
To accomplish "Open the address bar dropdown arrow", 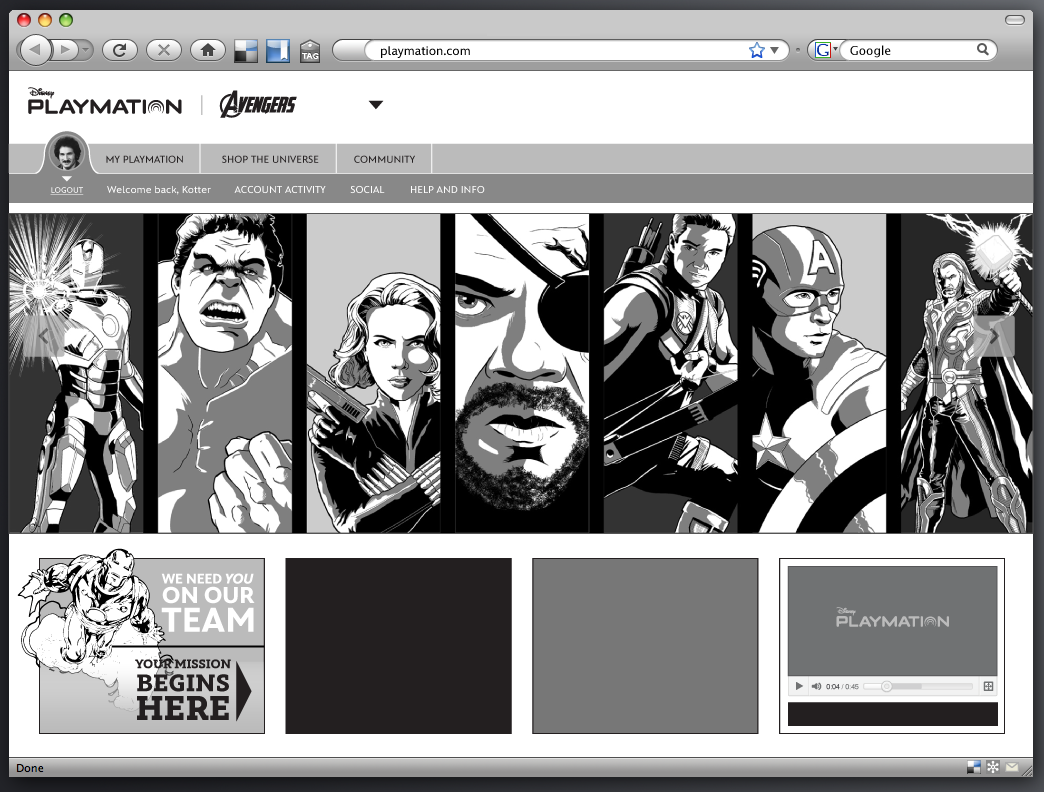I will (x=774, y=51).
